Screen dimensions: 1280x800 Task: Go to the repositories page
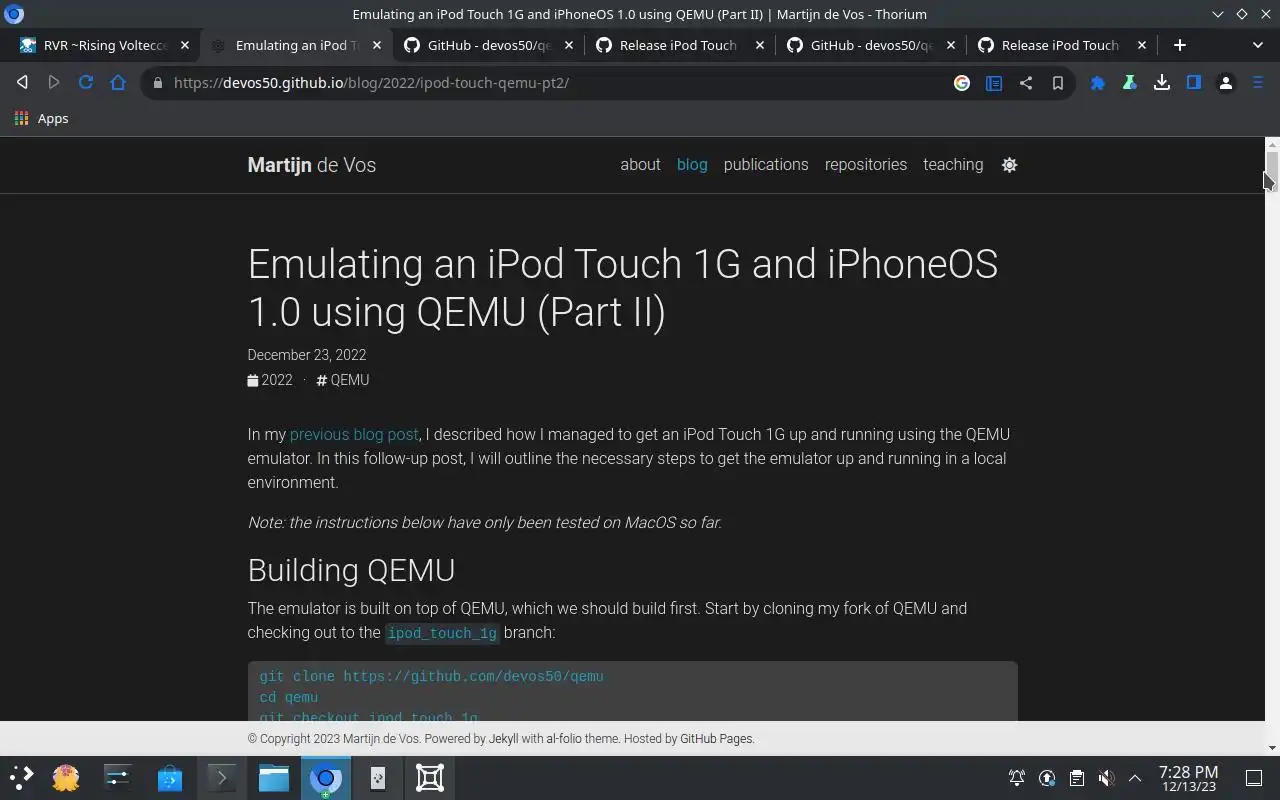(x=866, y=165)
